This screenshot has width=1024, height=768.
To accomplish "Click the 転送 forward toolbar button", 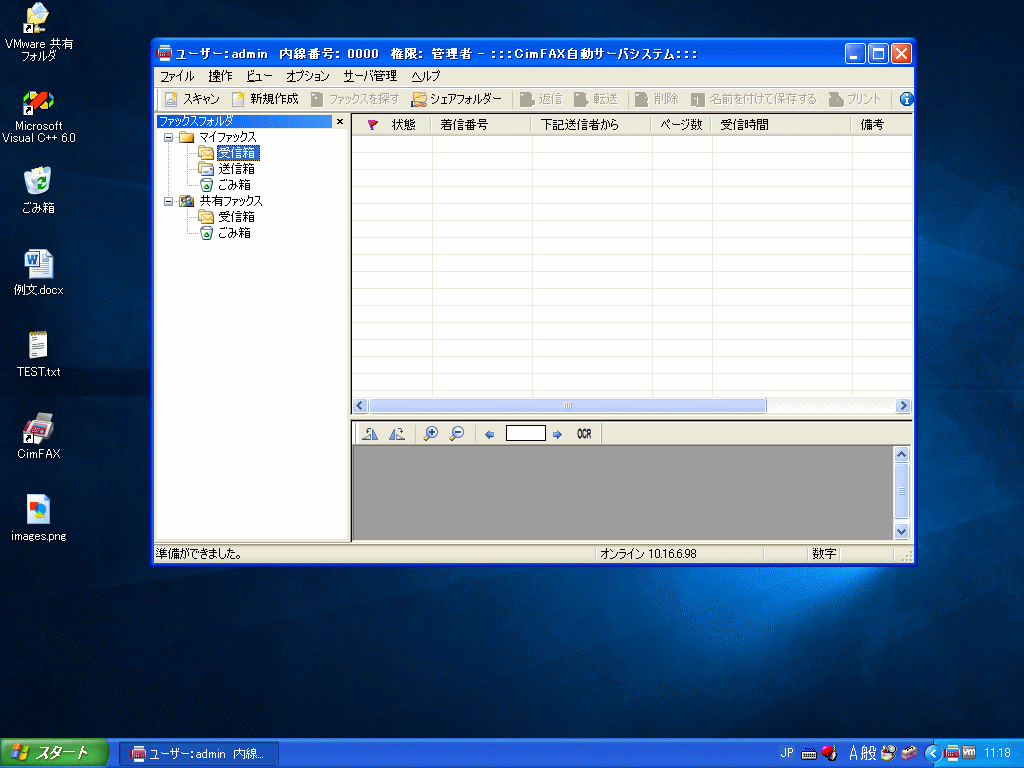I will (596, 99).
